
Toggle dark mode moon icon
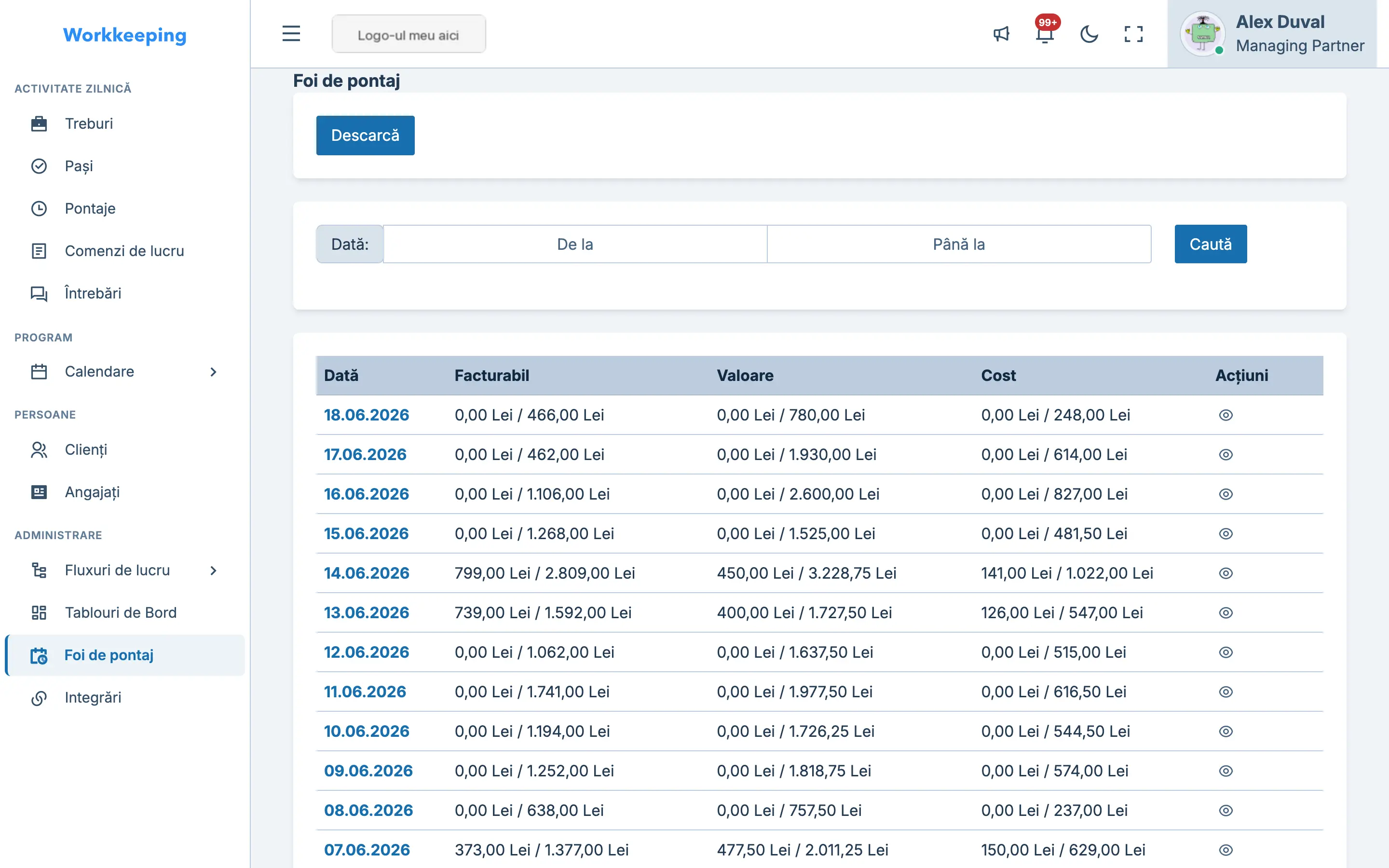point(1089,34)
